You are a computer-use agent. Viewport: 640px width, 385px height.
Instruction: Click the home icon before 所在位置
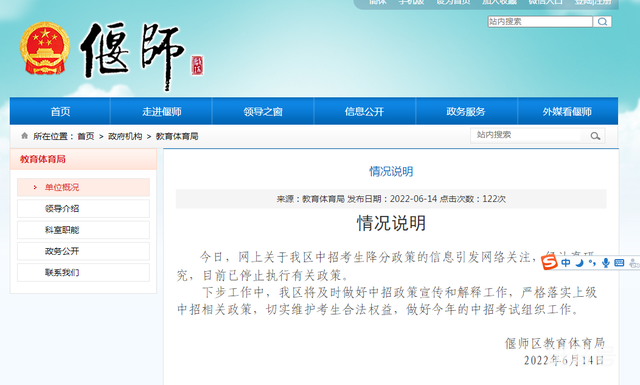(x=24, y=136)
